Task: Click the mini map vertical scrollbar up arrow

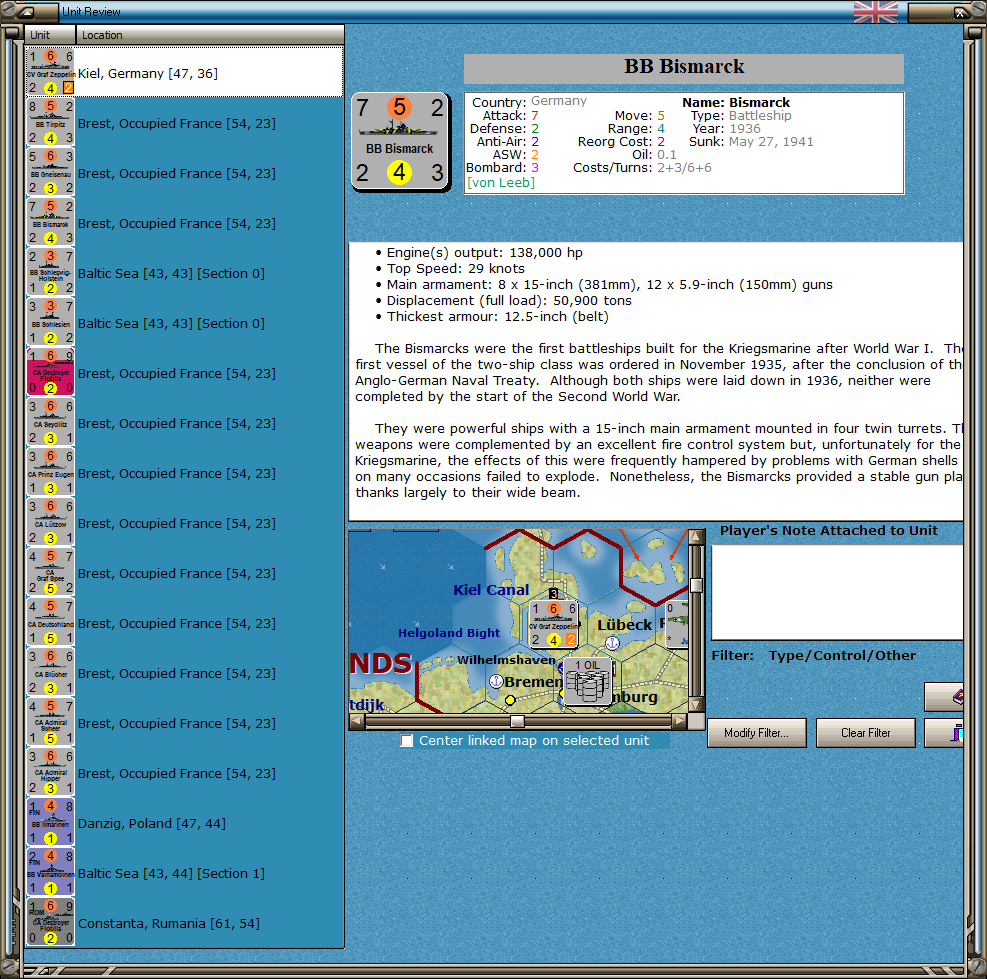Action: (696, 537)
